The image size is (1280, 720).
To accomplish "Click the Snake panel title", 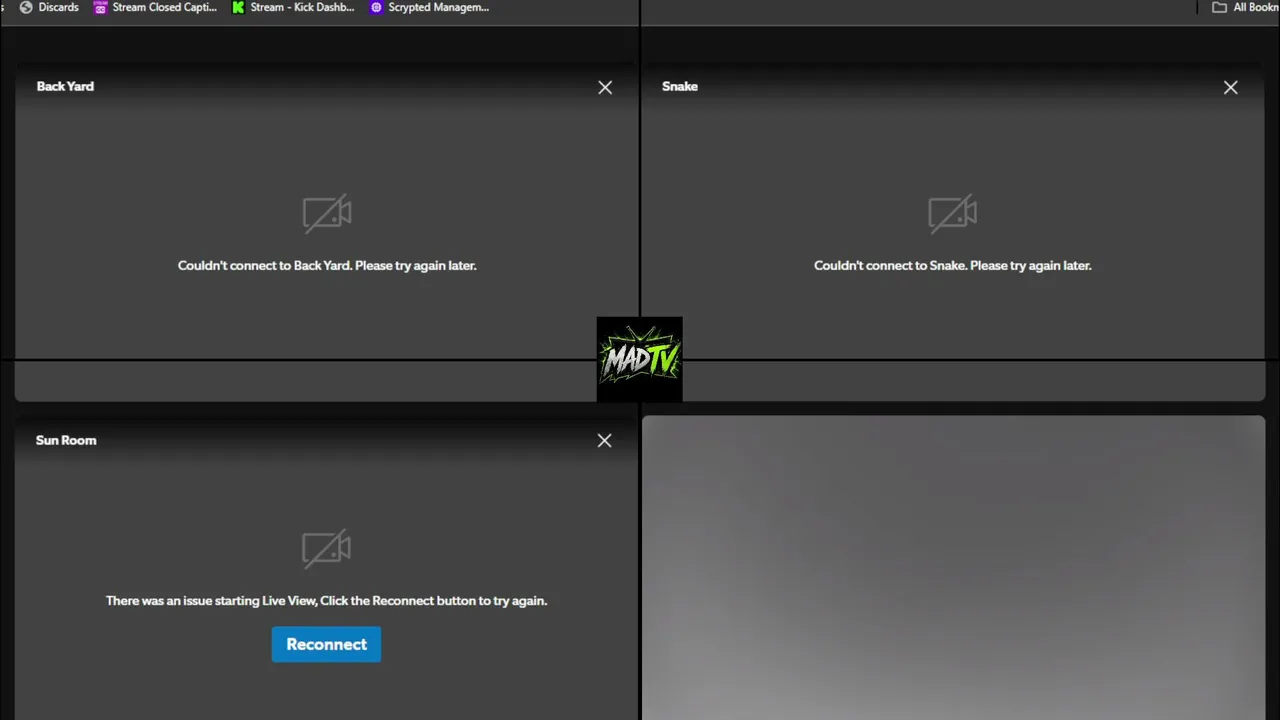I will tap(680, 86).
